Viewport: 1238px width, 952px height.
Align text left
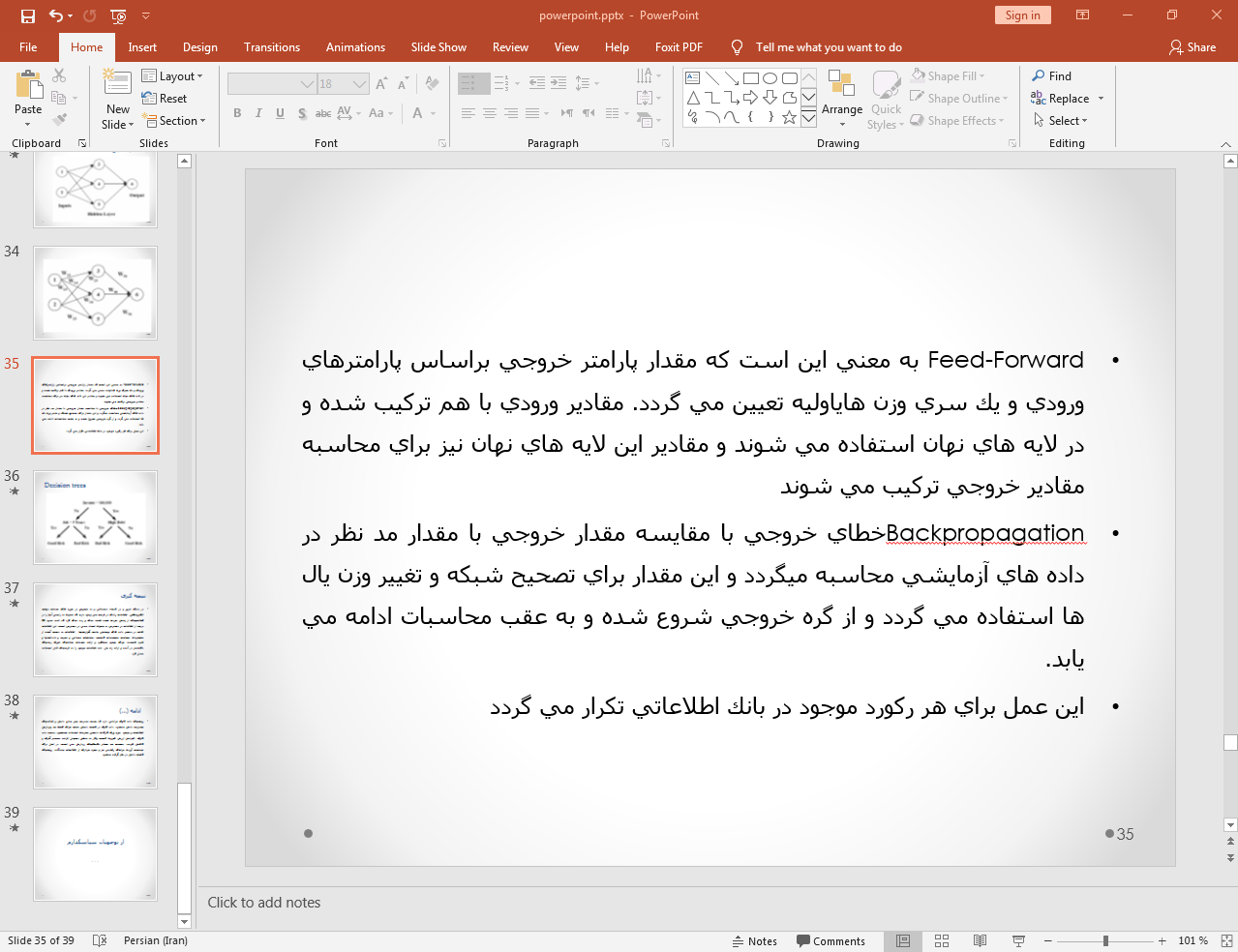point(468,113)
